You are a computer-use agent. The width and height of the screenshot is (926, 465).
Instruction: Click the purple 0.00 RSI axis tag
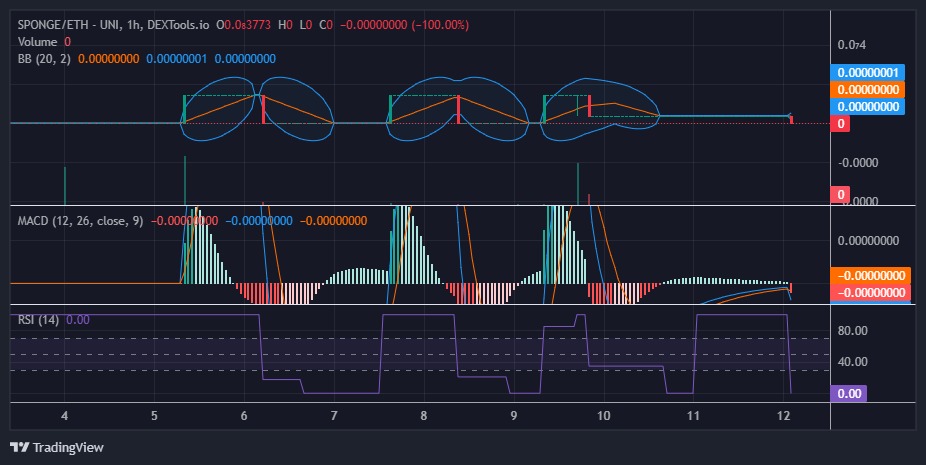(x=849, y=394)
